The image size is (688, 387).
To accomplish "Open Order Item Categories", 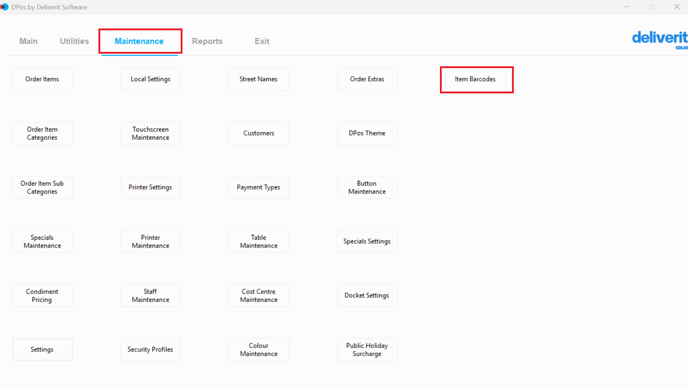I will click(x=42, y=133).
